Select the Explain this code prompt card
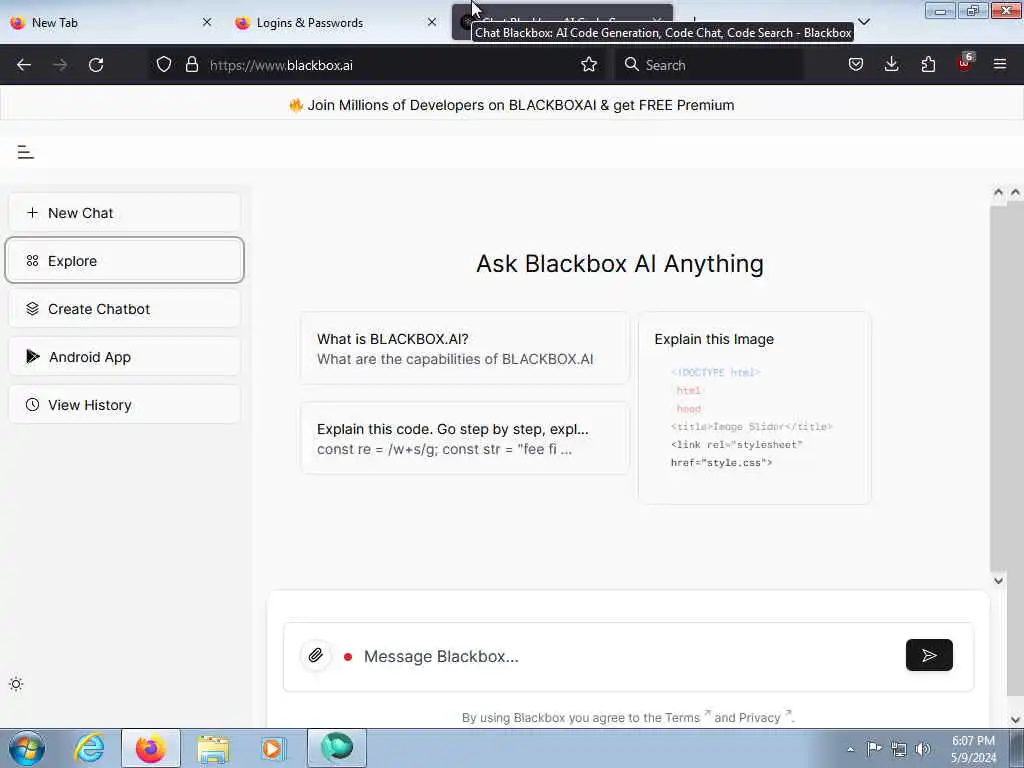 [x=464, y=439]
